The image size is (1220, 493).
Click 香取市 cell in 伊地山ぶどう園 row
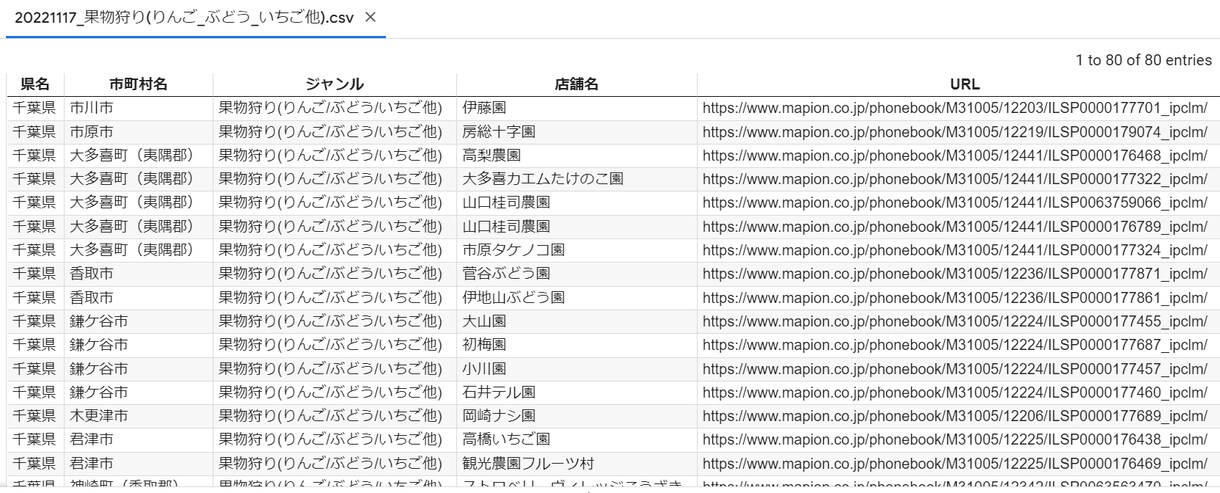coord(138,298)
